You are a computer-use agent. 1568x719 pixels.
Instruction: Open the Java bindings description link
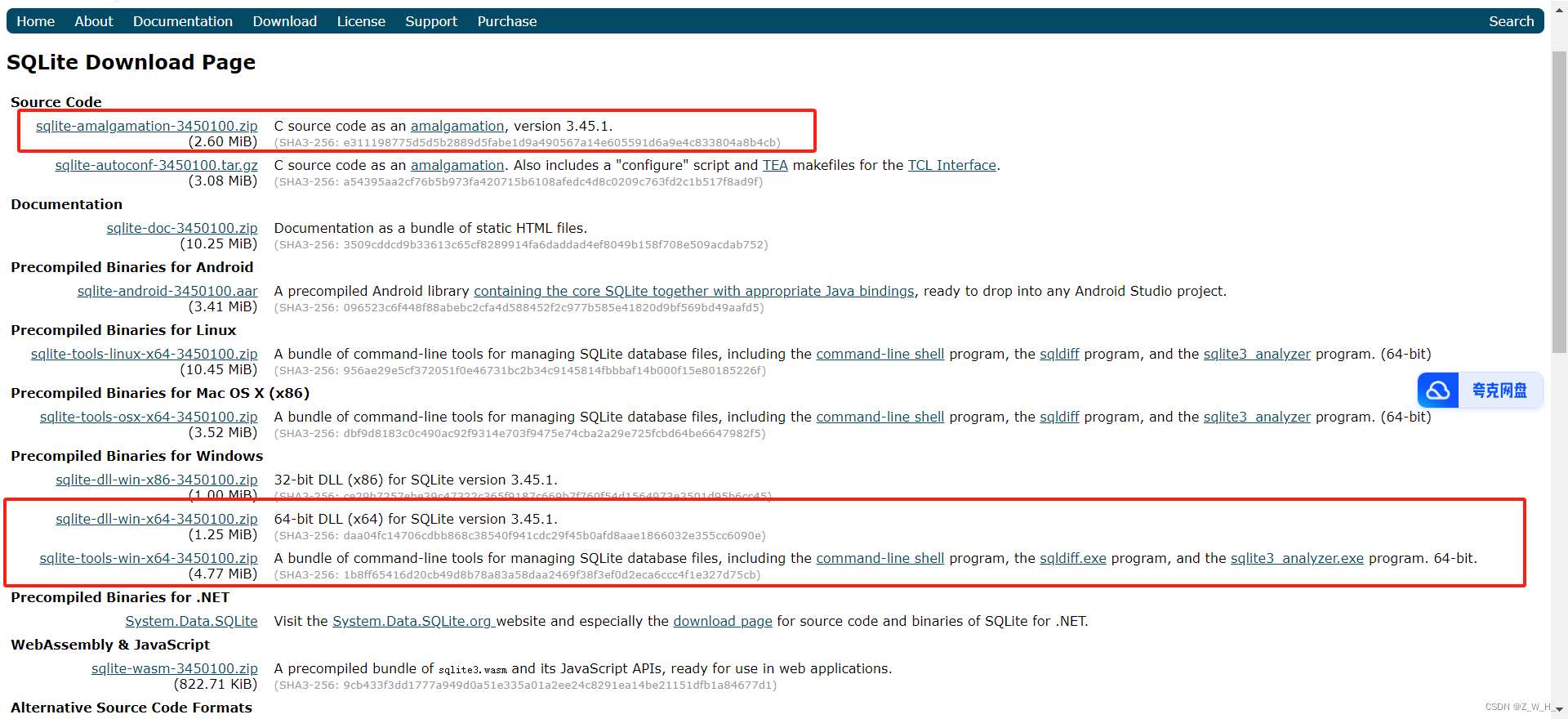[694, 291]
